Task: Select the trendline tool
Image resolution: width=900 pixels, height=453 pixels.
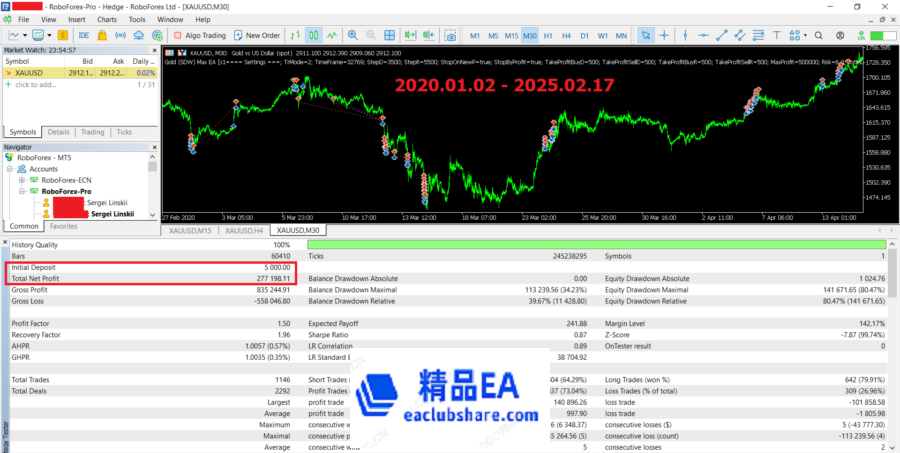Action: [722, 36]
